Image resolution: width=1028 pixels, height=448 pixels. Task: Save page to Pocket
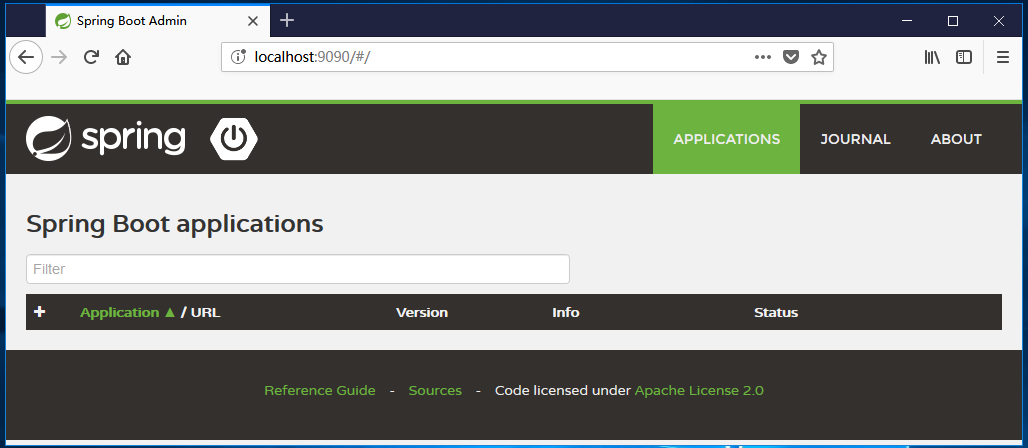[x=791, y=57]
